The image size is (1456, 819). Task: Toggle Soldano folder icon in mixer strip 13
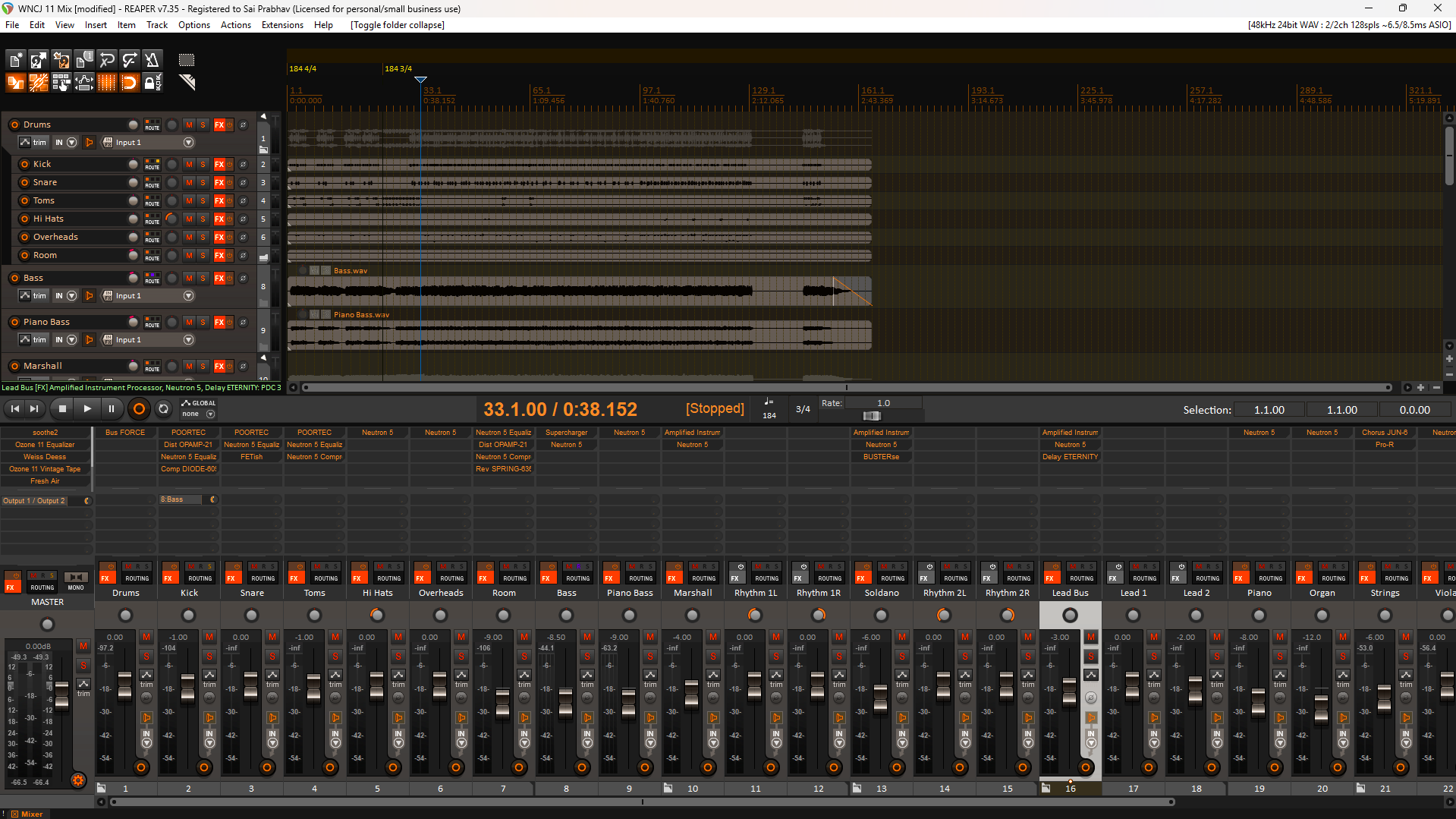coord(857,788)
